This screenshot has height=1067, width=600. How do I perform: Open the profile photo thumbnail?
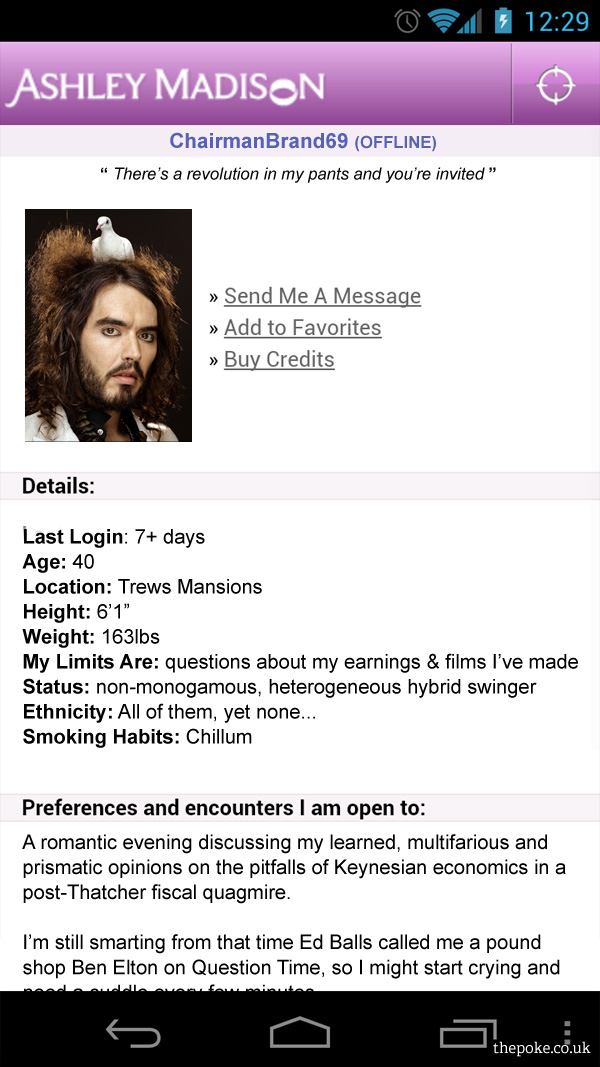(x=108, y=325)
